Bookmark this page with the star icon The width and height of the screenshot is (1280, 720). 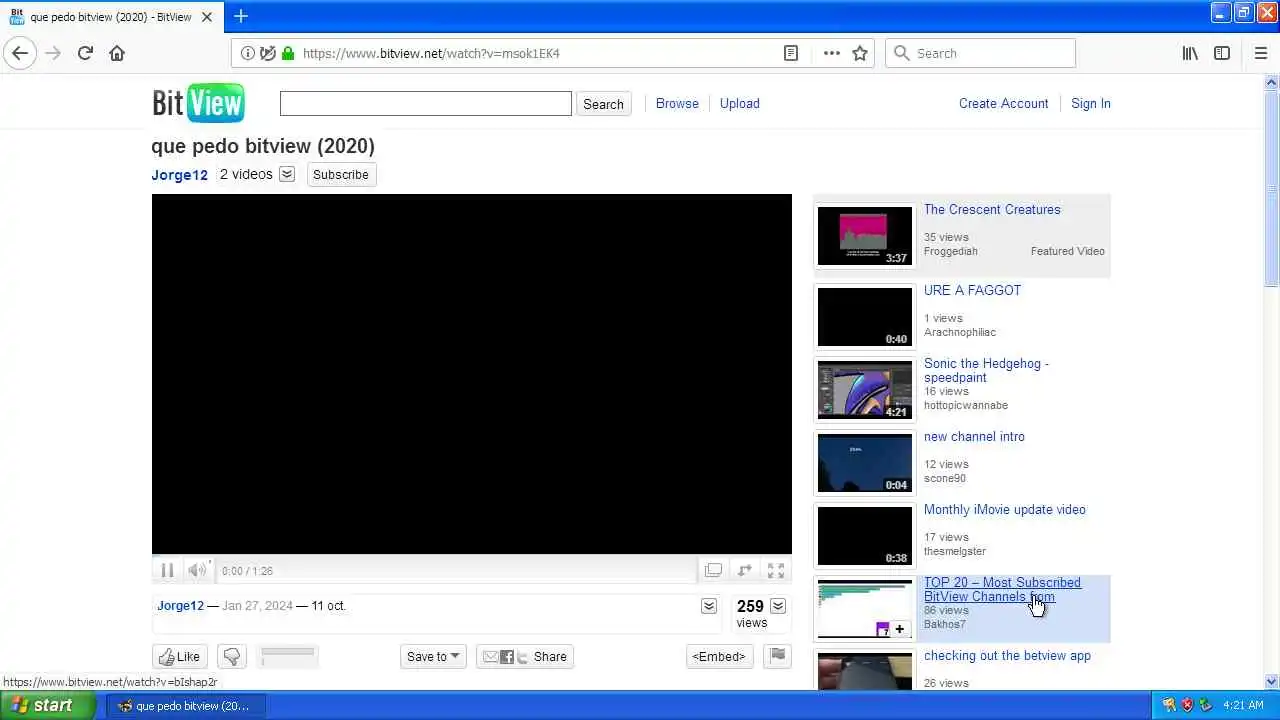(x=860, y=53)
